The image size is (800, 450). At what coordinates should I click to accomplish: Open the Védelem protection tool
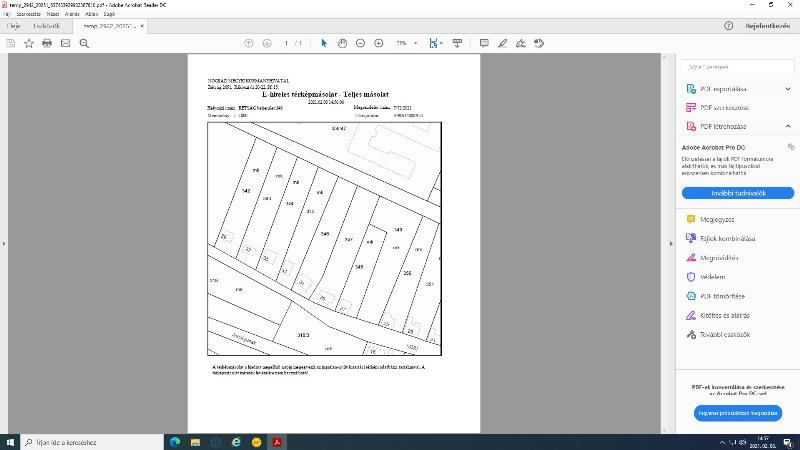712,277
